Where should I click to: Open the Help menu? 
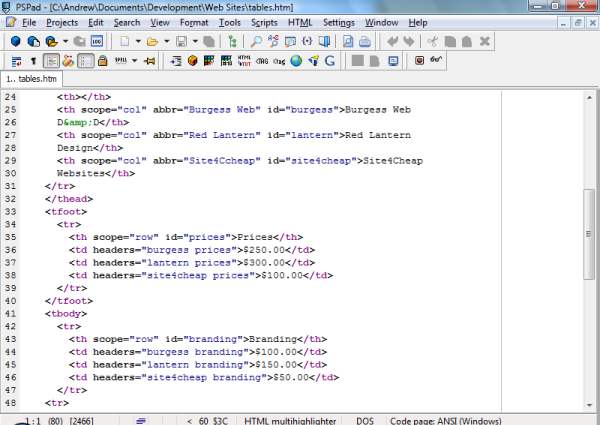[x=417, y=23]
